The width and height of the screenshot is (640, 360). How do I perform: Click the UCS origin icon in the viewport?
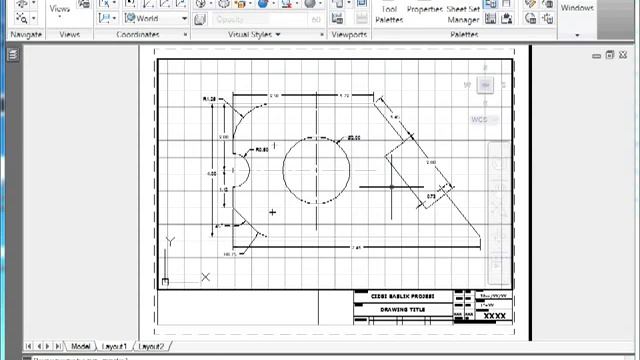(x=165, y=282)
